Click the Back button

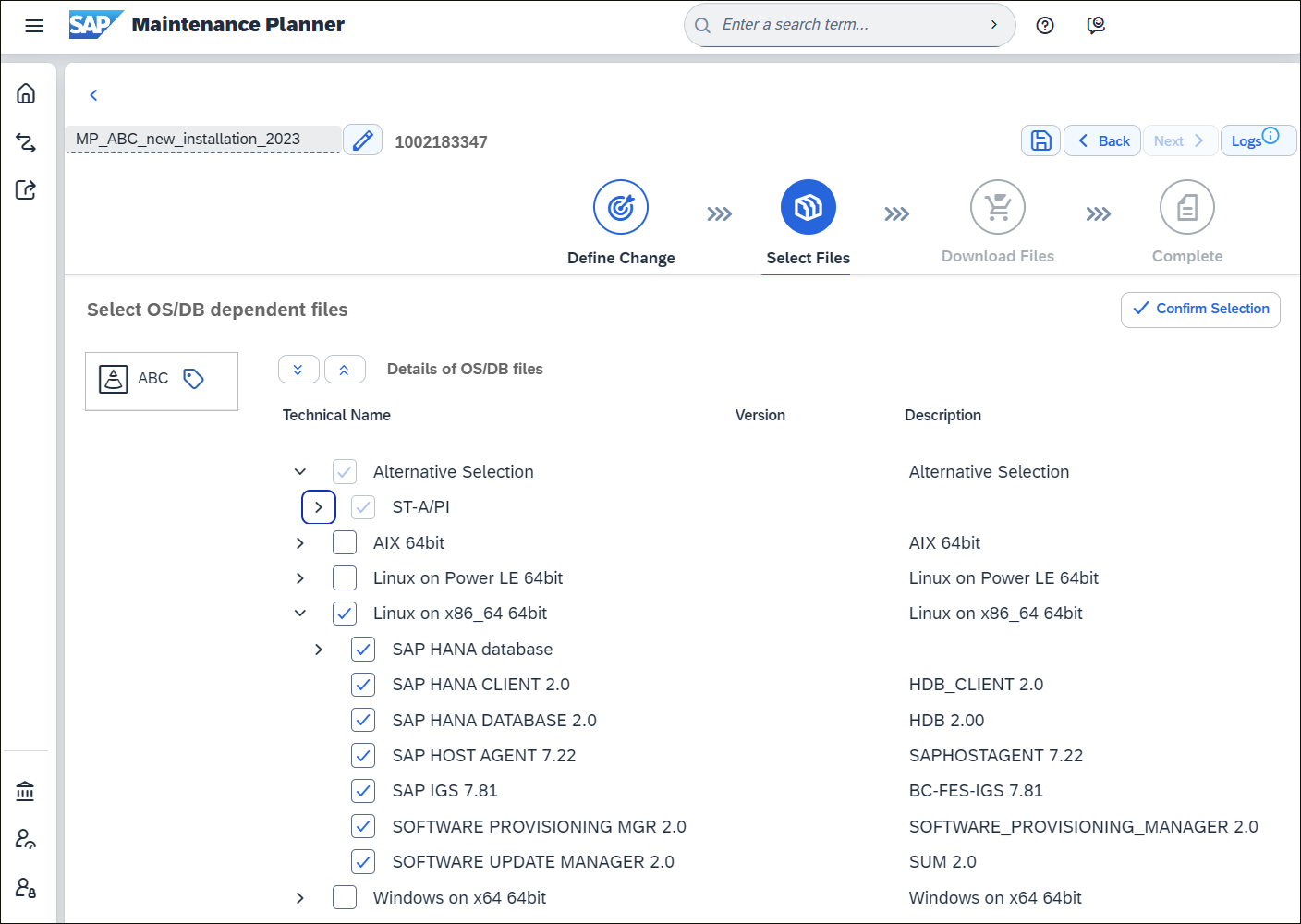(1102, 140)
